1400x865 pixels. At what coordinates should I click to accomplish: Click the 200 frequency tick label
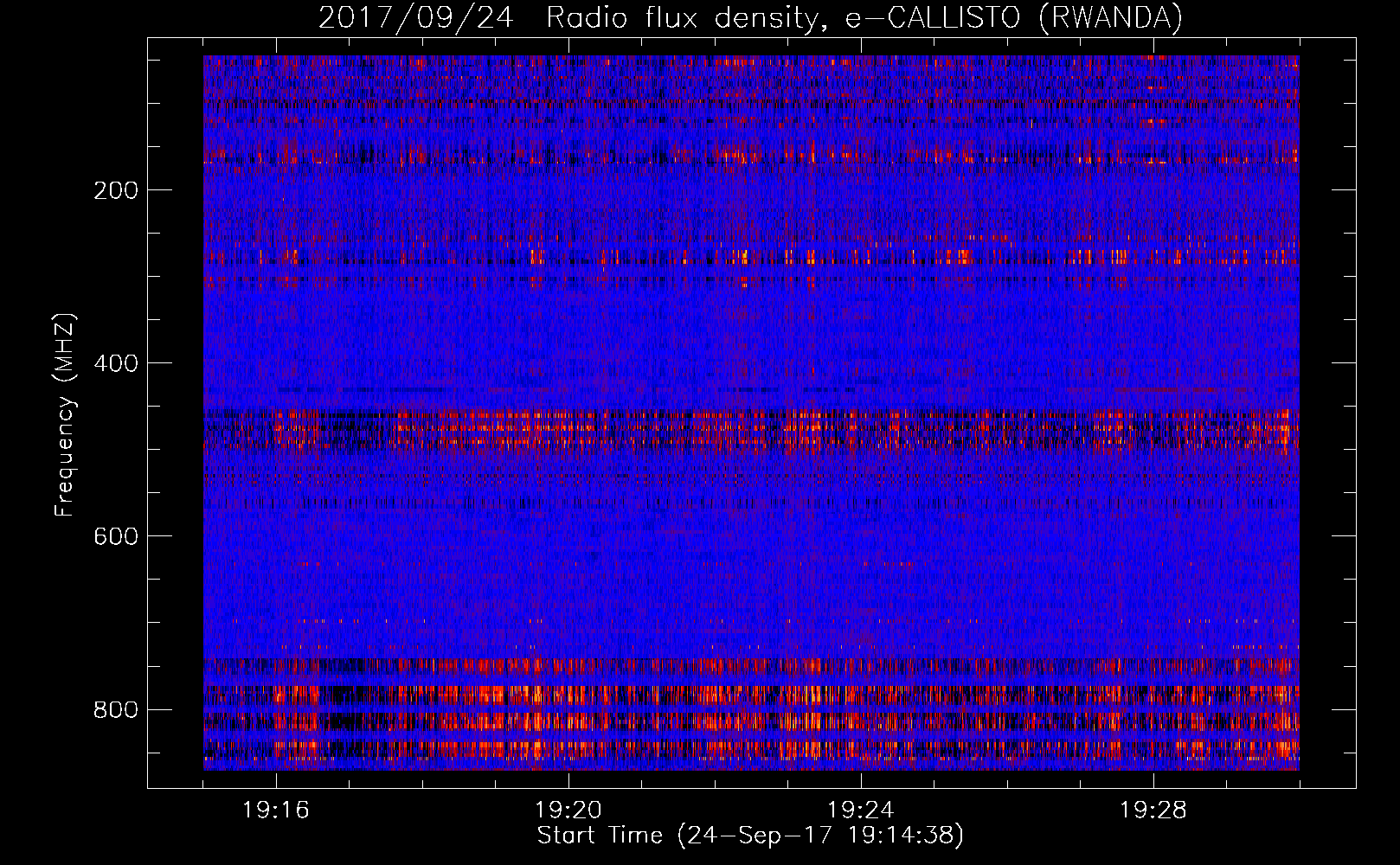[x=116, y=190]
